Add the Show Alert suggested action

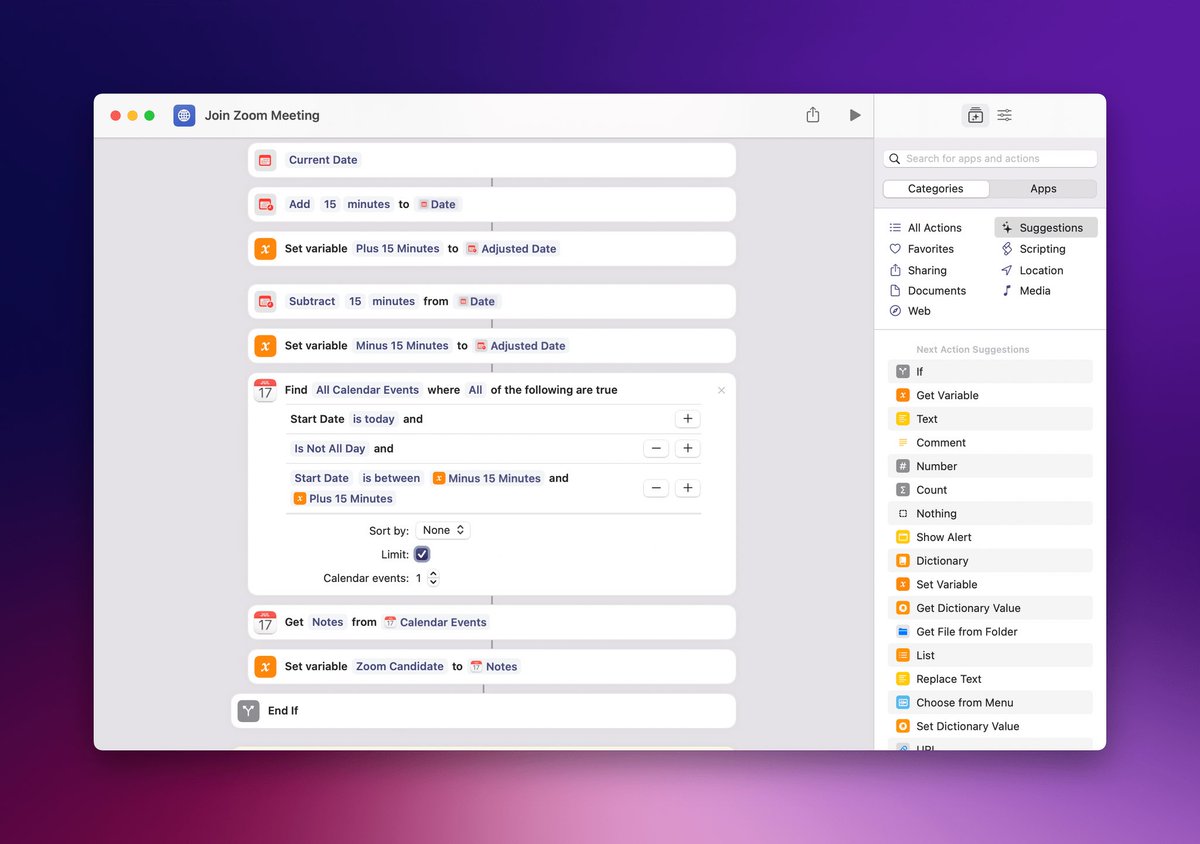point(990,537)
